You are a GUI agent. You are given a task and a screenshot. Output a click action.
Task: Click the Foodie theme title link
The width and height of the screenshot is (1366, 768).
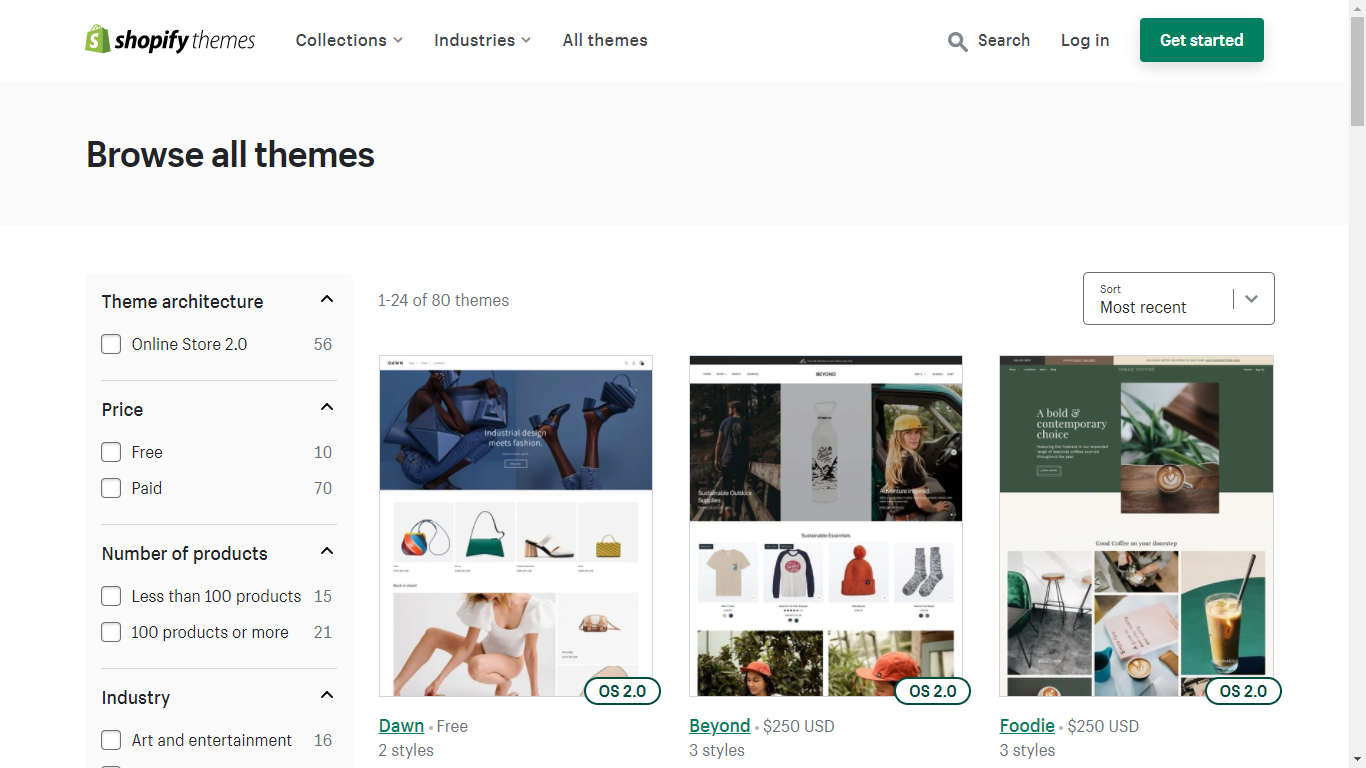coord(1027,726)
